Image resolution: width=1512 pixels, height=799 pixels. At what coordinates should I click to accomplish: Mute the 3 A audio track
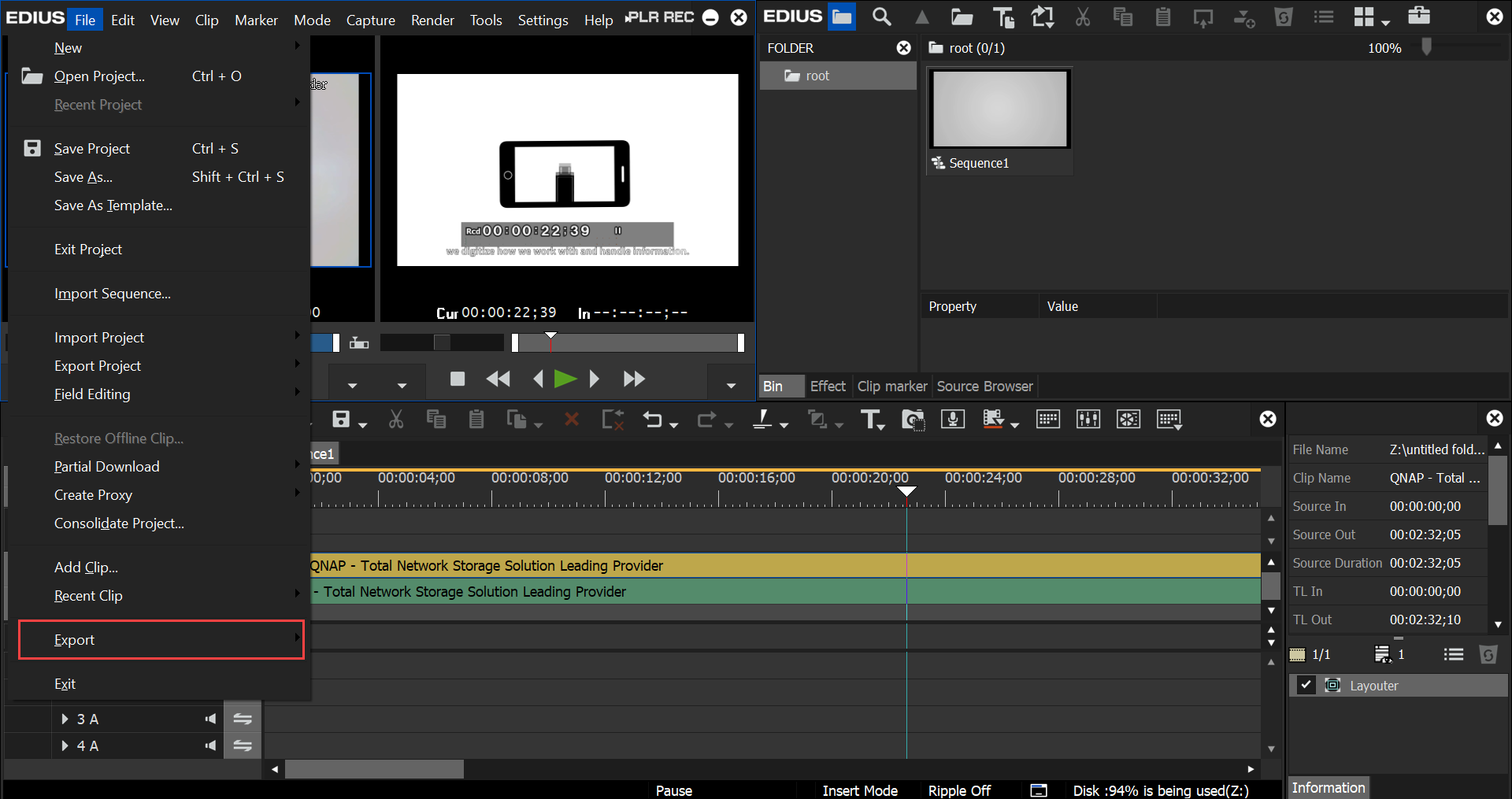point(210,719)
